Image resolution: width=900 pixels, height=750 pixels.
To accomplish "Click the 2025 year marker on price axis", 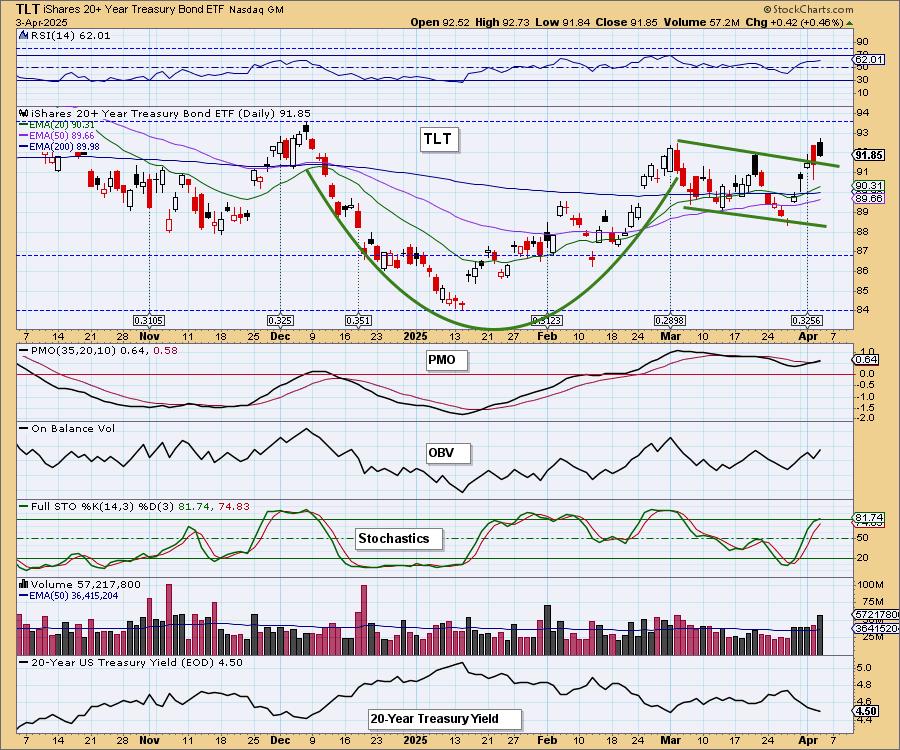I will click(x=414, y=336).
